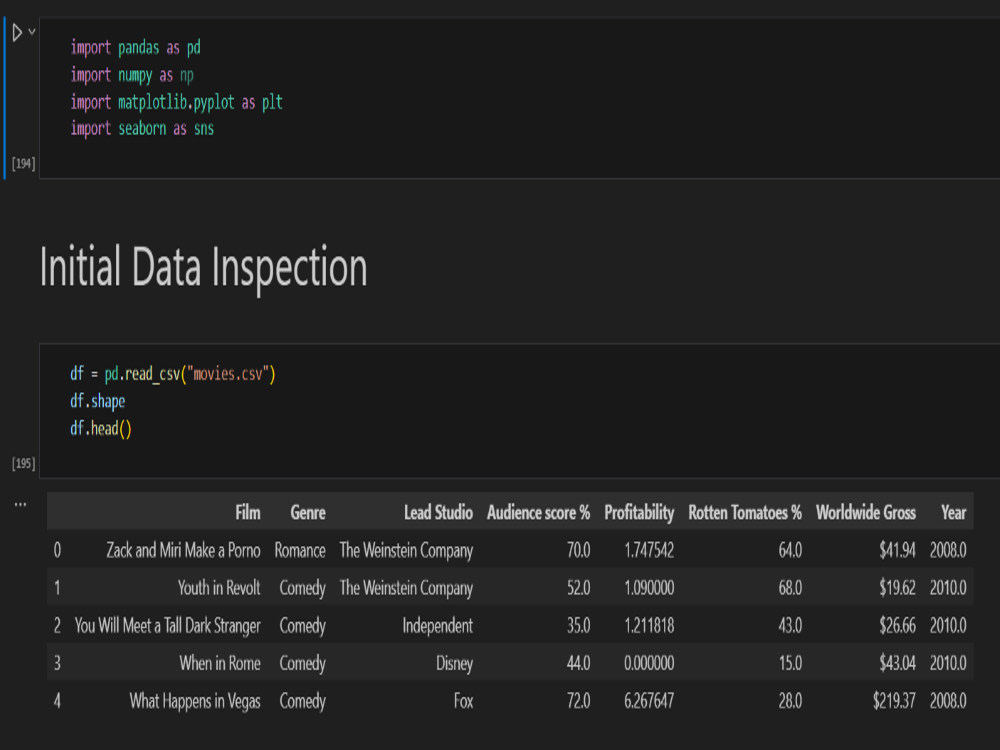Viewport: 1000px width, 750px height.
Task: Click Rotten Tomatoes value 15.0
Action: (x=790, y=663)
